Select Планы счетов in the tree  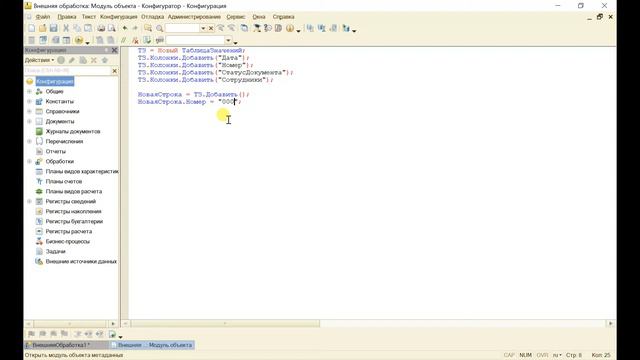click(x=64, y=181)
